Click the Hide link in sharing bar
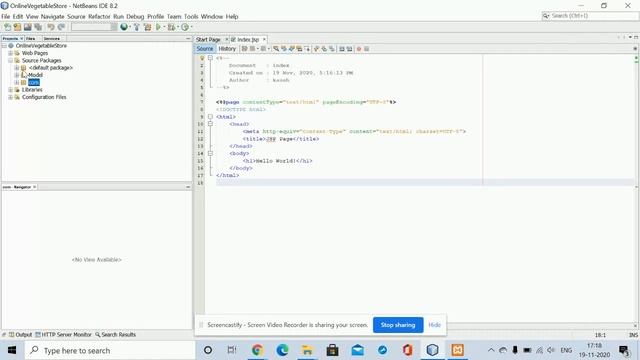 click(x=434, y=325)
